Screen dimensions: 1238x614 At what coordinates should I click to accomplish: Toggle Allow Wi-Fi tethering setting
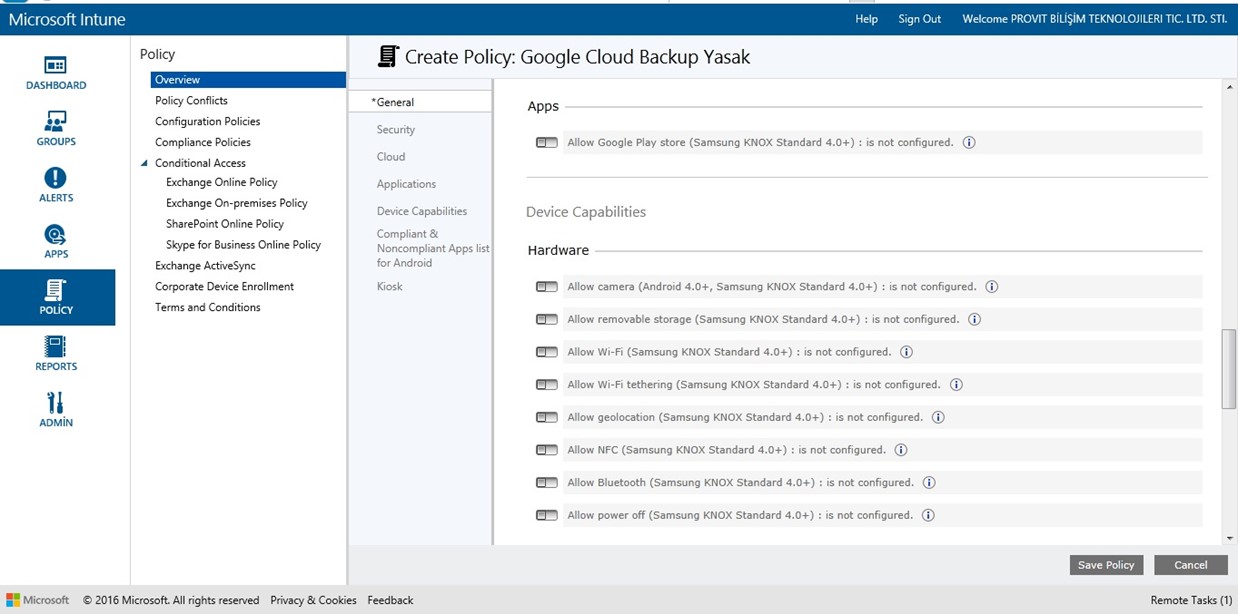(x=546, y=385)
